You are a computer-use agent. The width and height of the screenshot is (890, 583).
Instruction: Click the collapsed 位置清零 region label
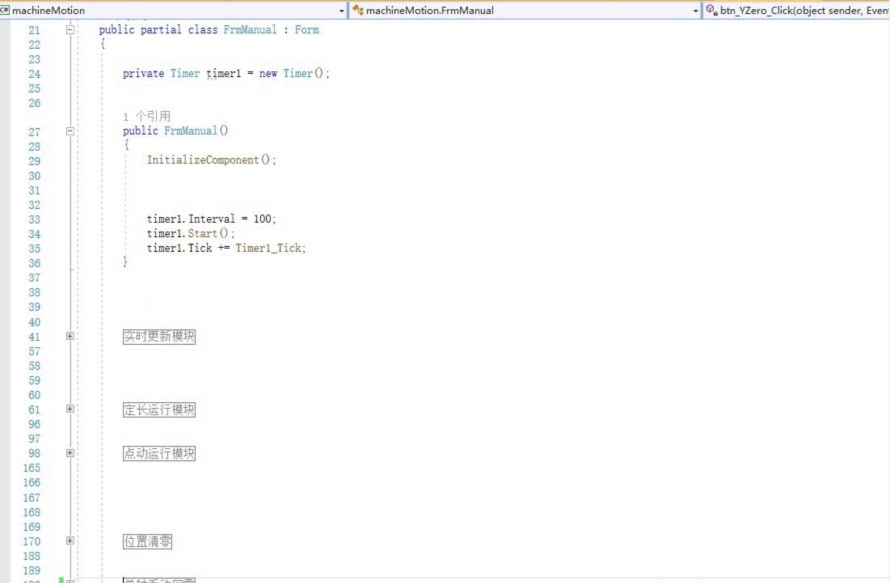click(x=147, y=541)
